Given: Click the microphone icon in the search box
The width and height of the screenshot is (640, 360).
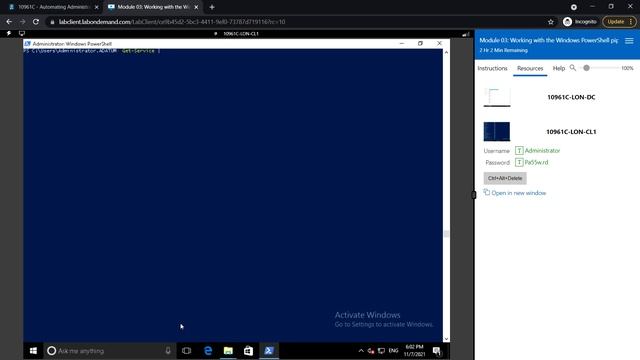Looking at the screenshot, I should [x=168, y=351].
